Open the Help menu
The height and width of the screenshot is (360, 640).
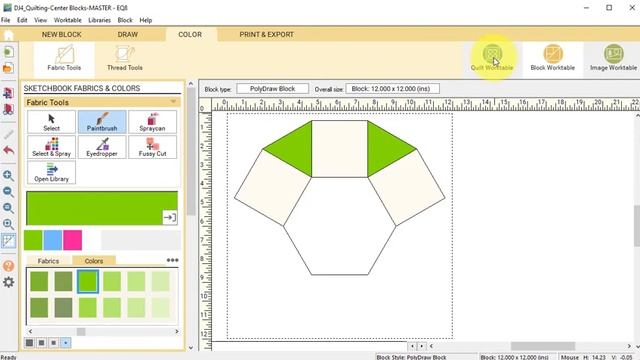(146, 20)
